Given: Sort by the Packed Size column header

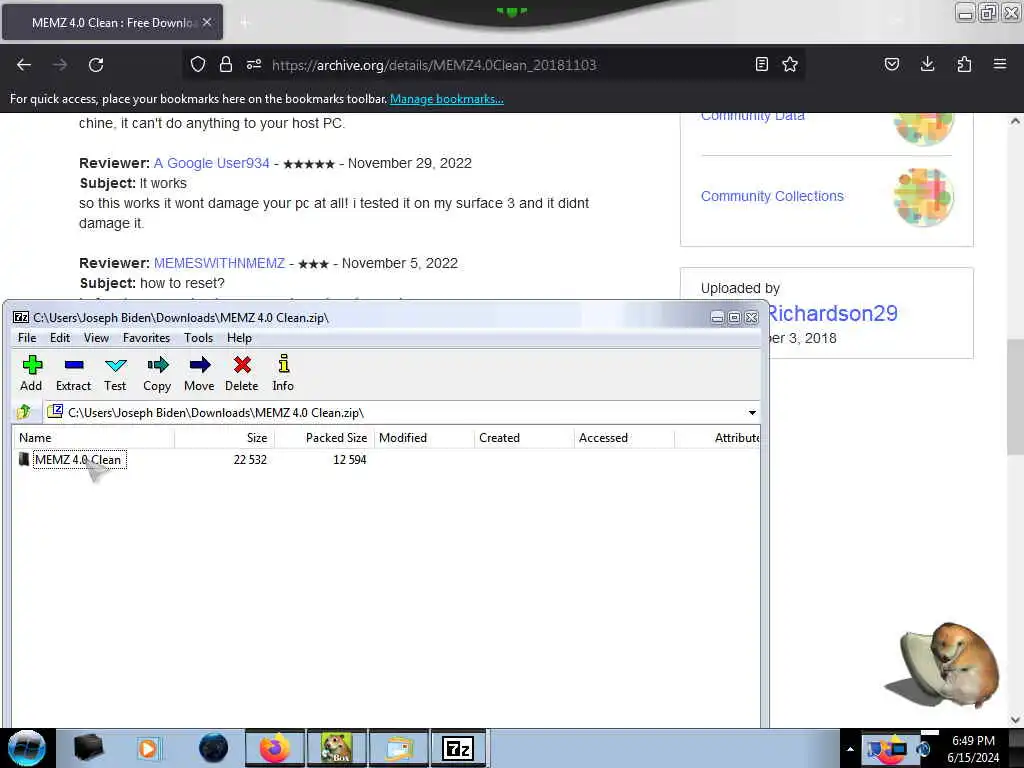Looking at the screenshot, I should click(325, 438).
